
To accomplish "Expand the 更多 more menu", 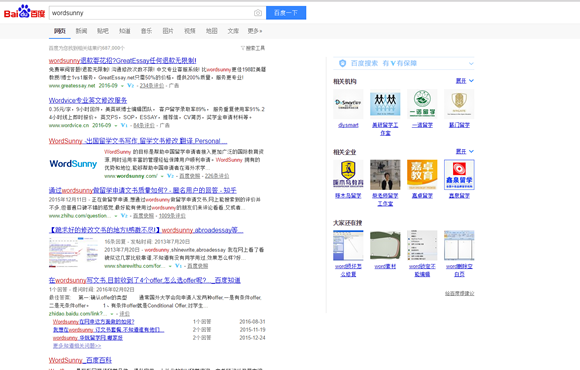I will click(254, 31).
